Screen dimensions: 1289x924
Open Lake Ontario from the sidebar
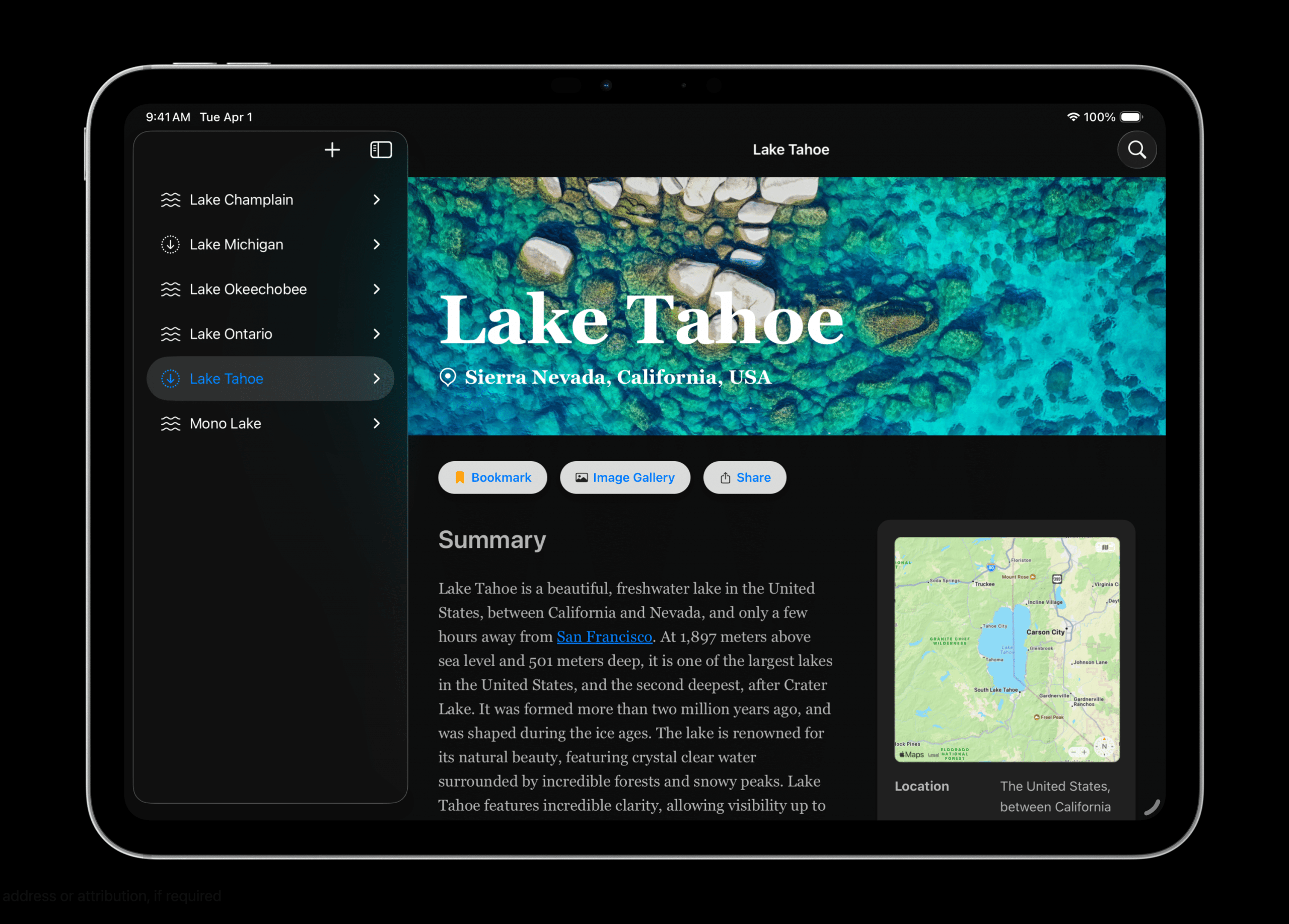point(270,334)
